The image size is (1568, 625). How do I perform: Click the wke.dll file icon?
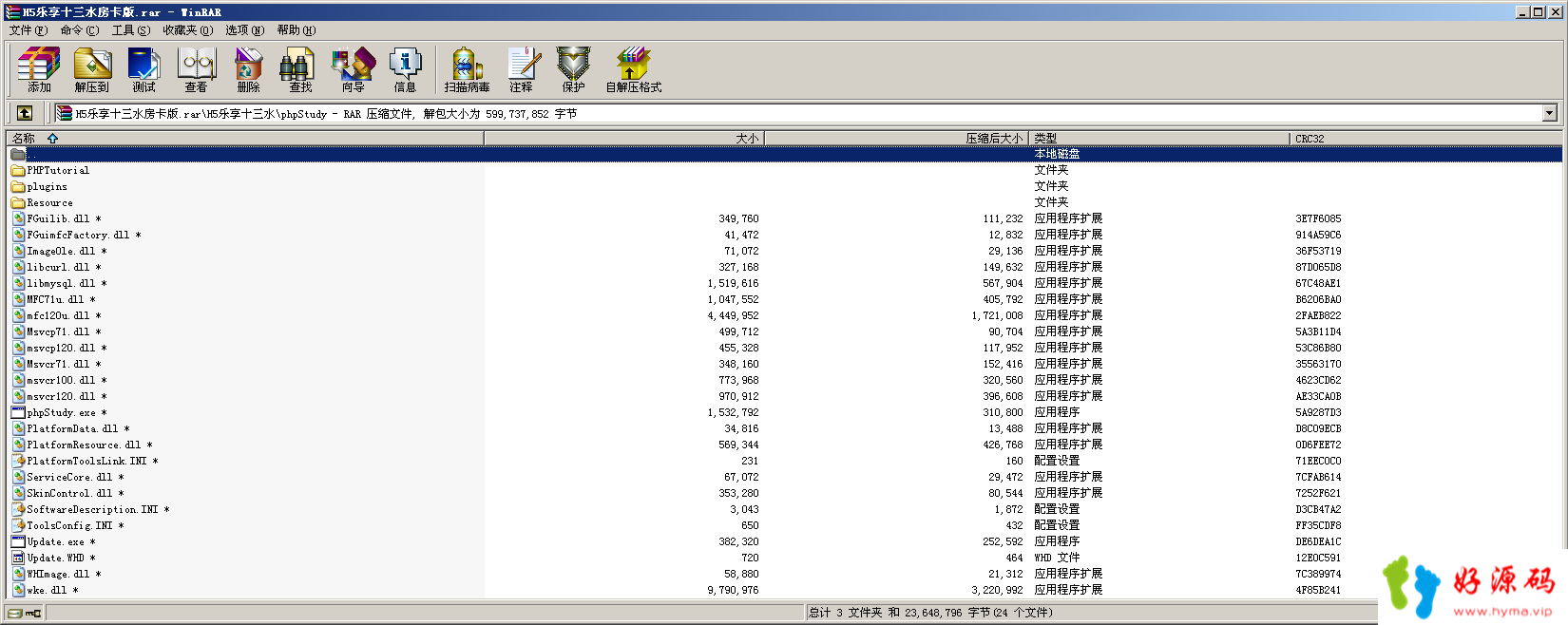(18, 590)
